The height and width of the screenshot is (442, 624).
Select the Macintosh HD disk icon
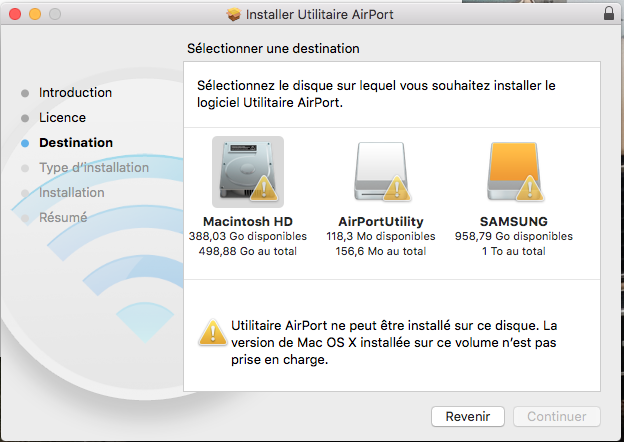(x=248, y=172)
